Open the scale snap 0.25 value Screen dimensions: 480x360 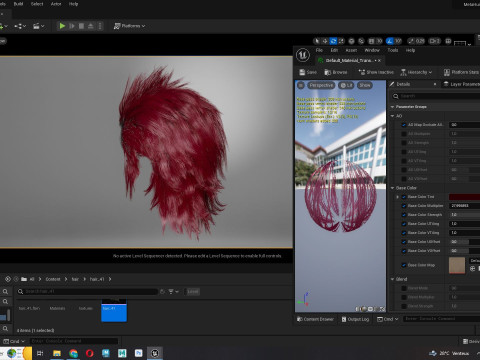420,41
